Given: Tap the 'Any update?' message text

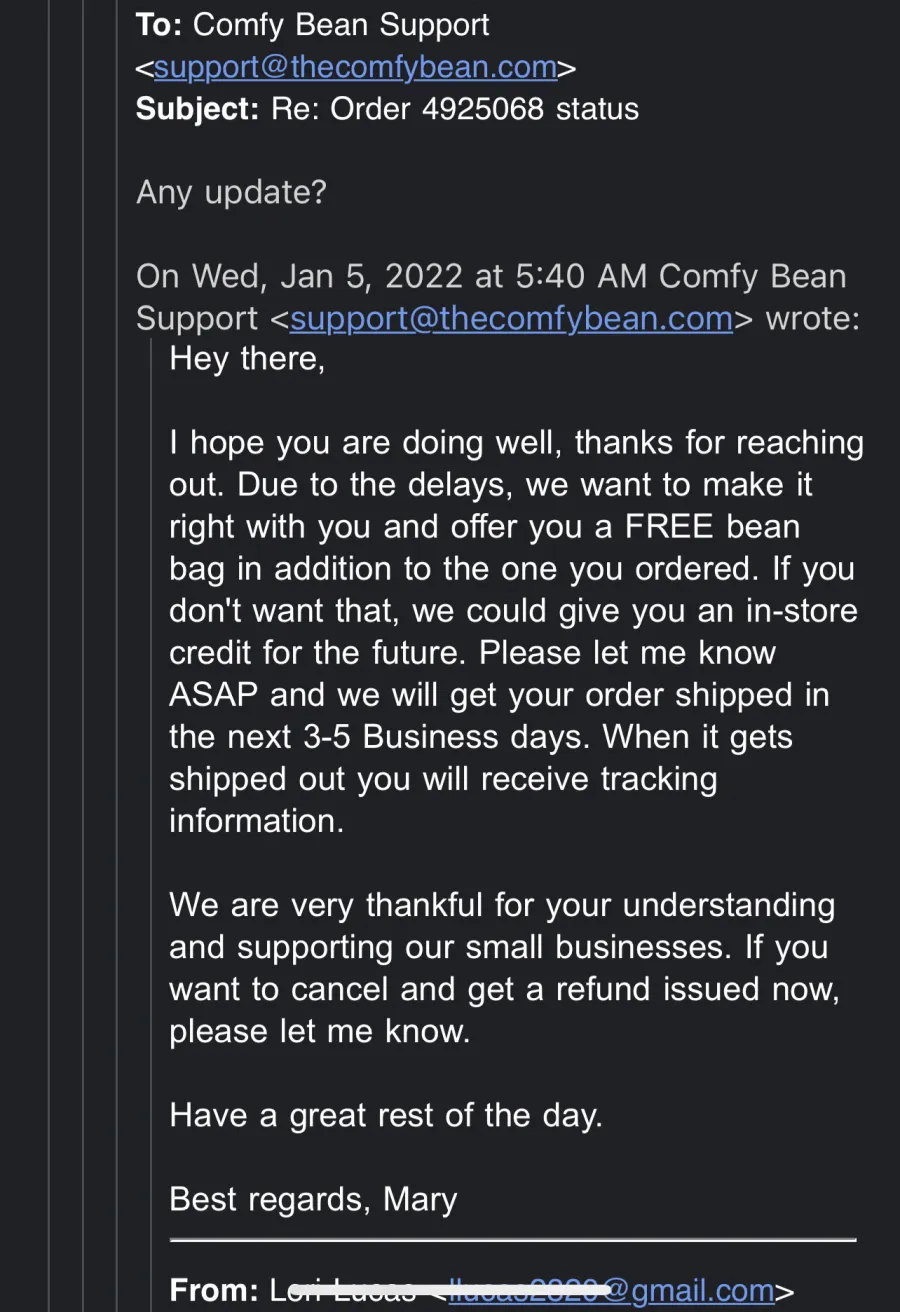Looking at the screenshot, I should [x=231, y=191].
